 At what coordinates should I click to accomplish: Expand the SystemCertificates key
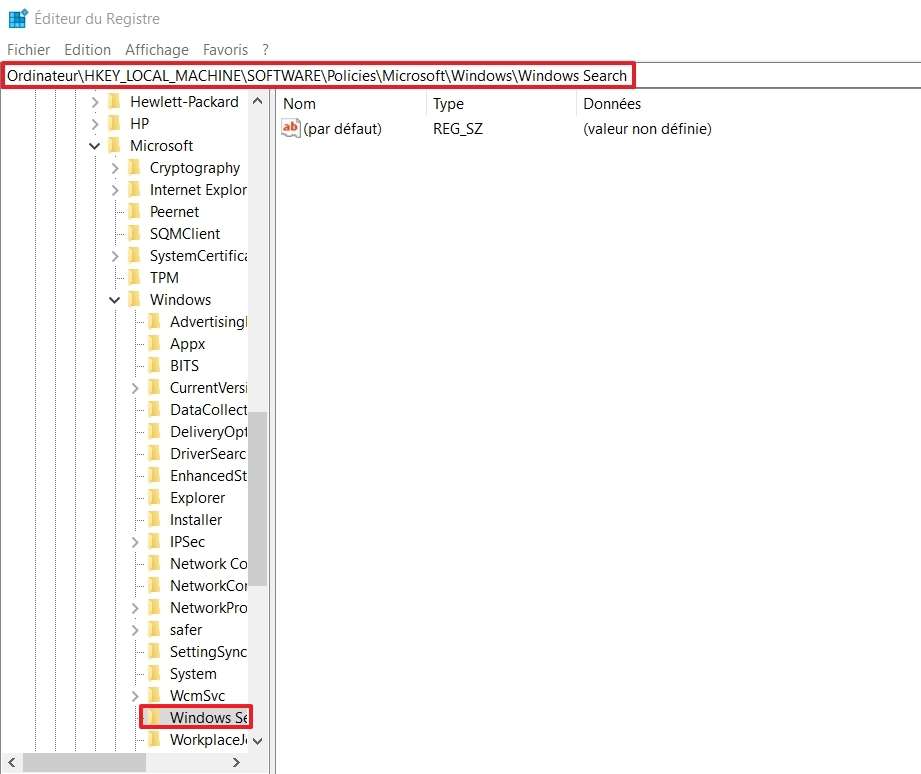pyautogui.click(x=115, y=256)
